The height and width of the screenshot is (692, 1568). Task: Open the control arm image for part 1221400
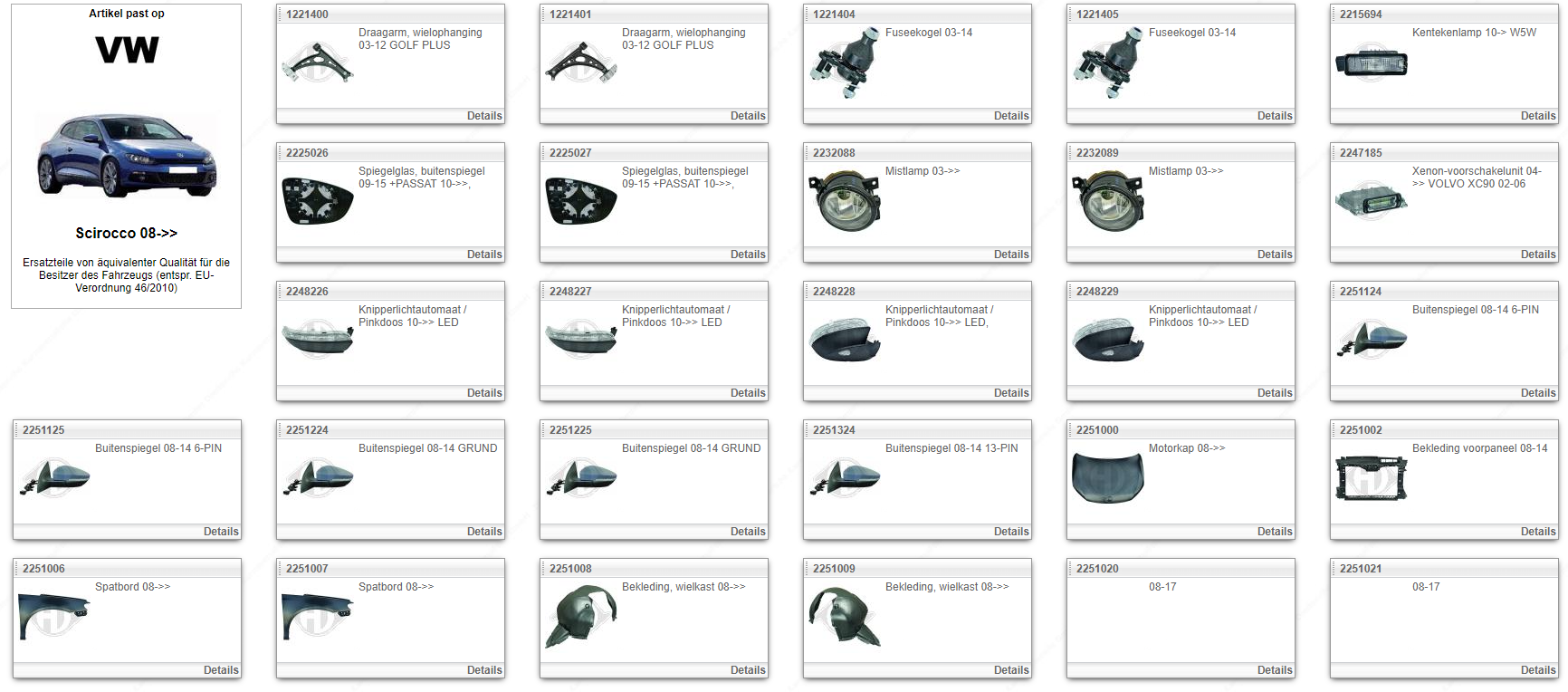coord(317,62)
